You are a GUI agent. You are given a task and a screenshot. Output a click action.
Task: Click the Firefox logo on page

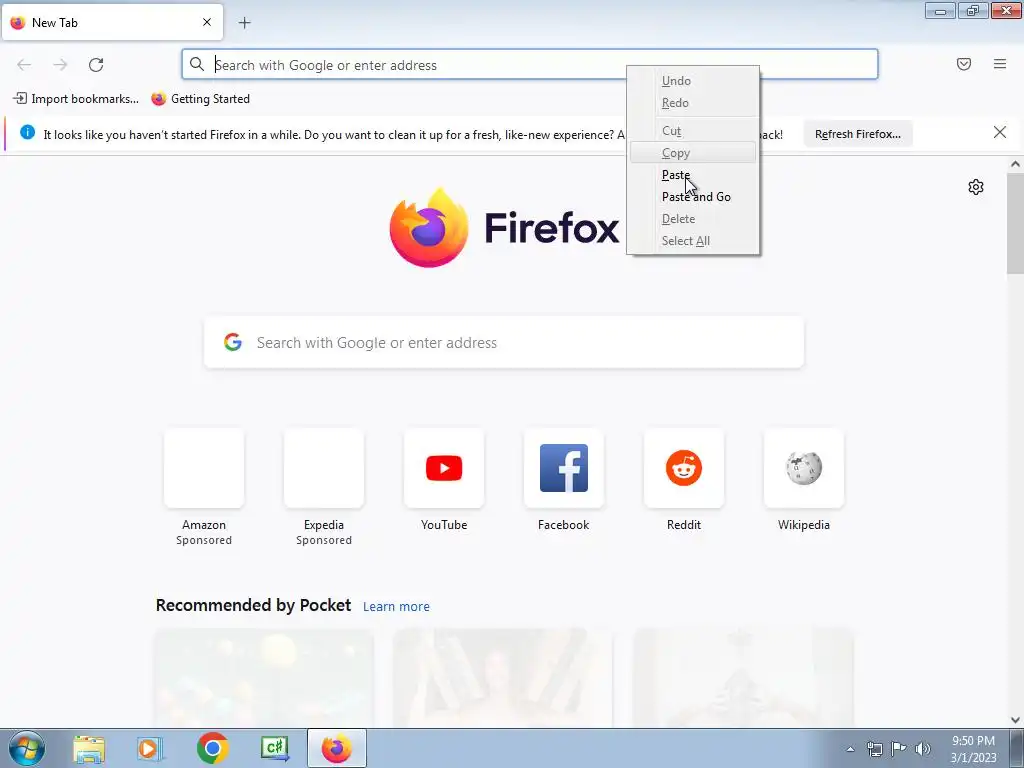[x=429, y=227]
